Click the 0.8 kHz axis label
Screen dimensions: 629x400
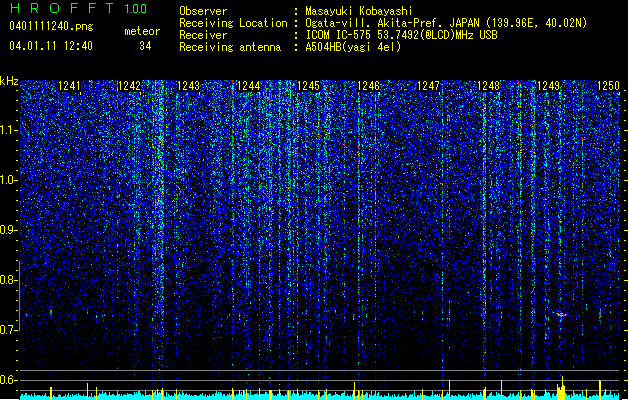click(x=9, y=280)
